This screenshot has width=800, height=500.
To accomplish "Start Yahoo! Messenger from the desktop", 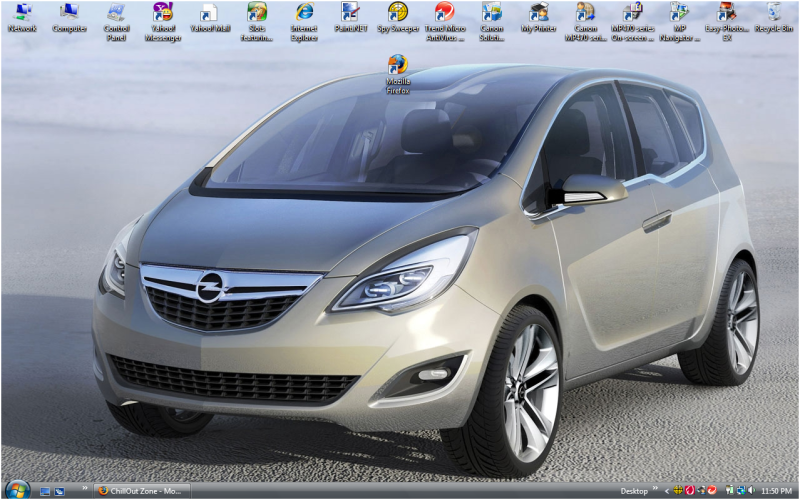I will 163,14.
